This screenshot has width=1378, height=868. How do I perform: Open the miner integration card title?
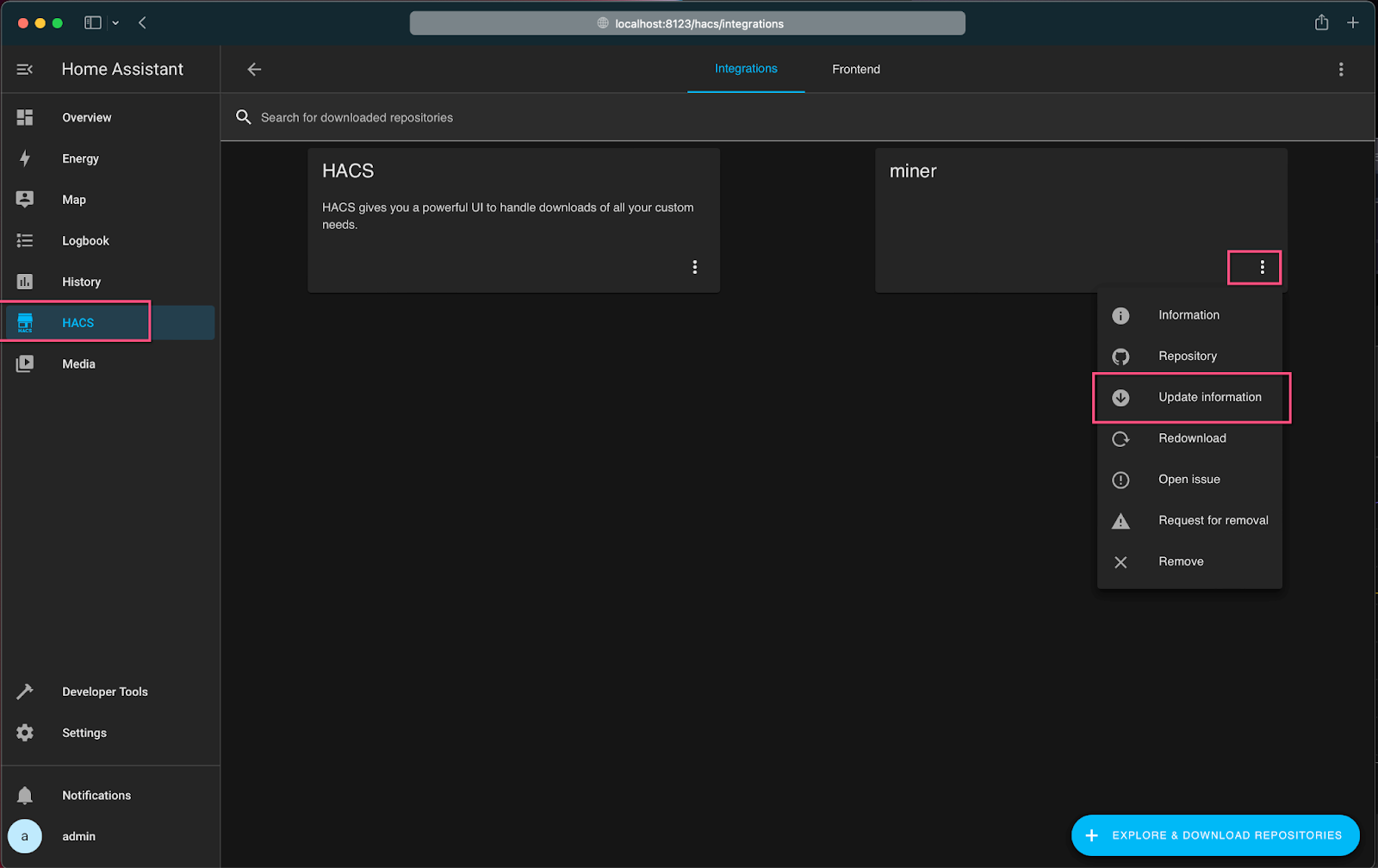coord(913,171)
